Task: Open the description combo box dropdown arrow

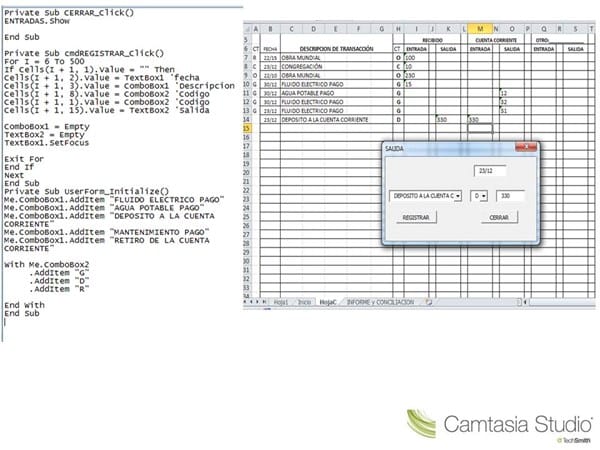Action: tap(458, 196)
